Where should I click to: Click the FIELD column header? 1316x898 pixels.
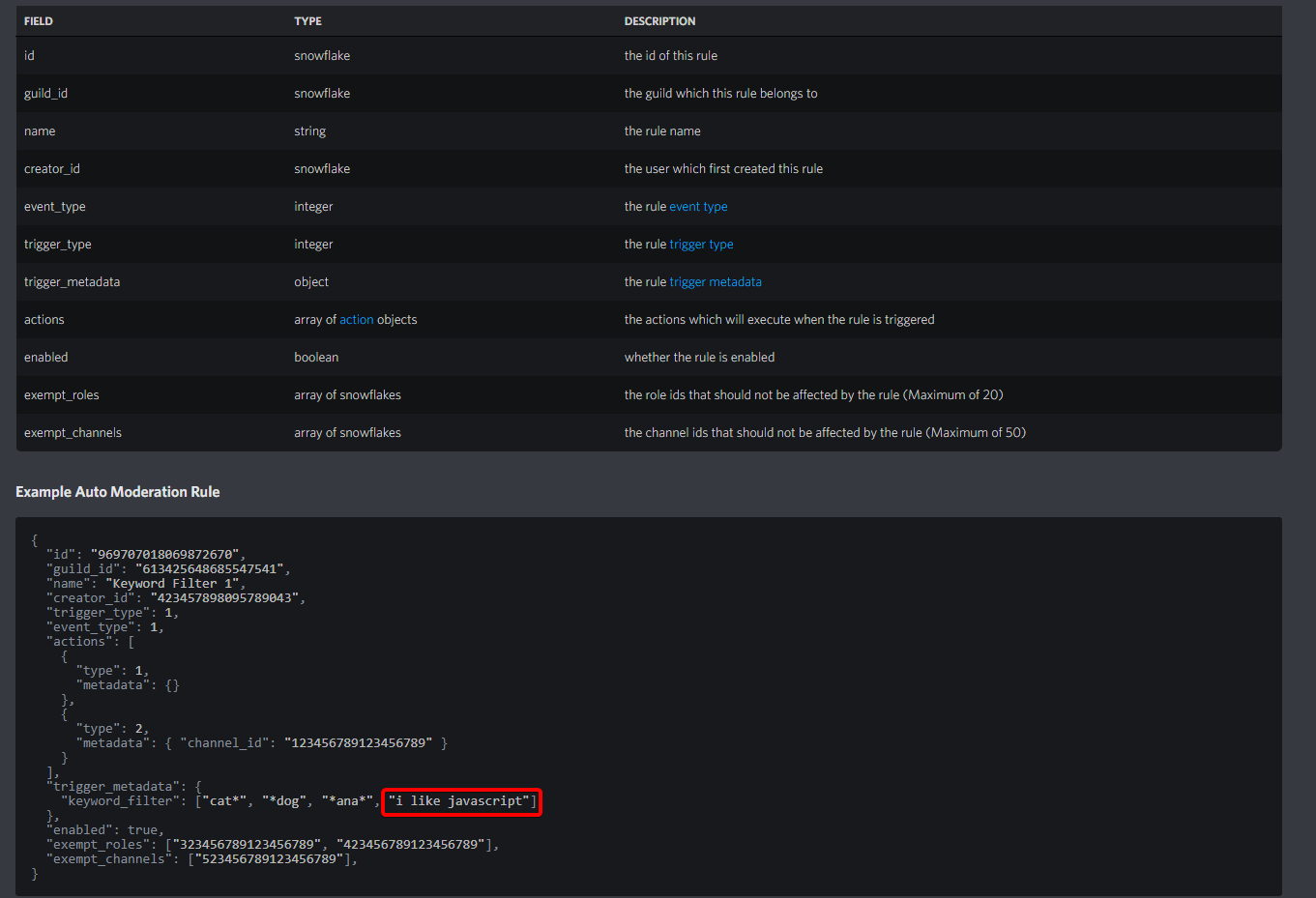[x=39, y=21]
